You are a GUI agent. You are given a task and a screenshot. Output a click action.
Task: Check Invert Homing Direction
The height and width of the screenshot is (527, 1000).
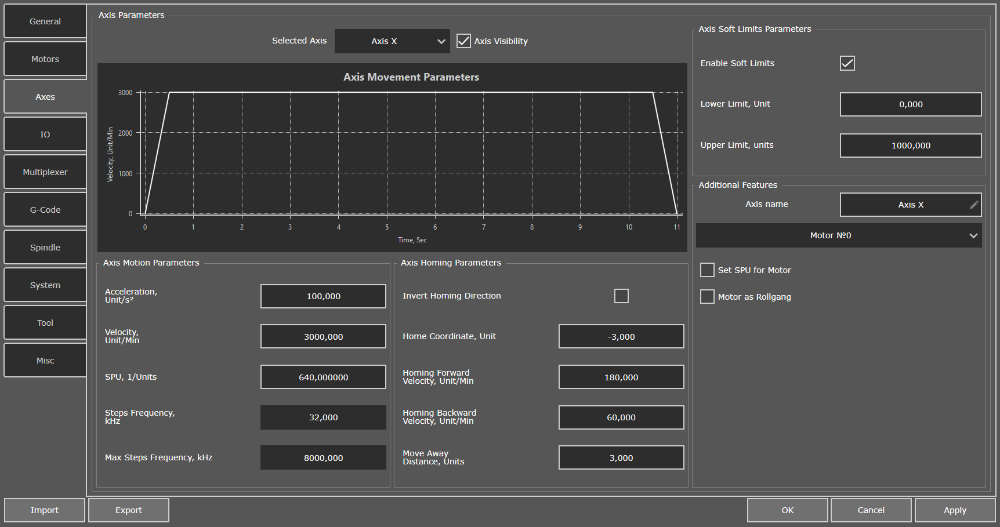click(x=621, y=296)
